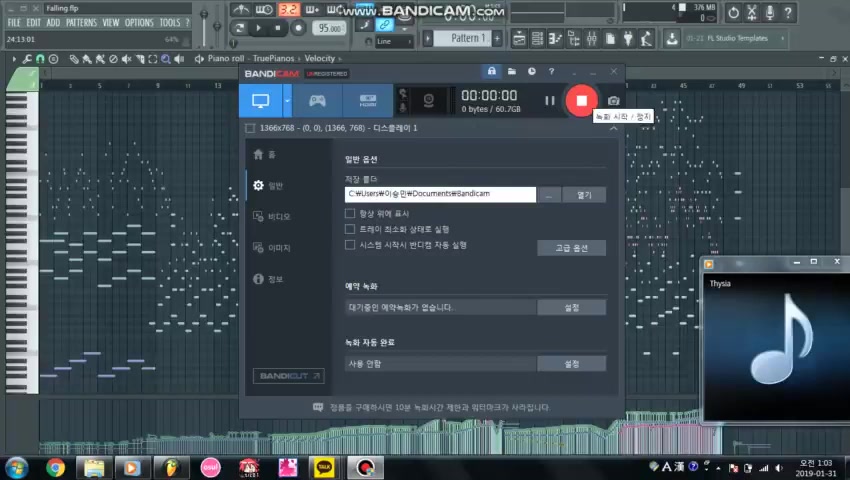This screenshot has width=850, height=480.
Task: Click the BANDICUT link button
Action: [x=288, y=376]
